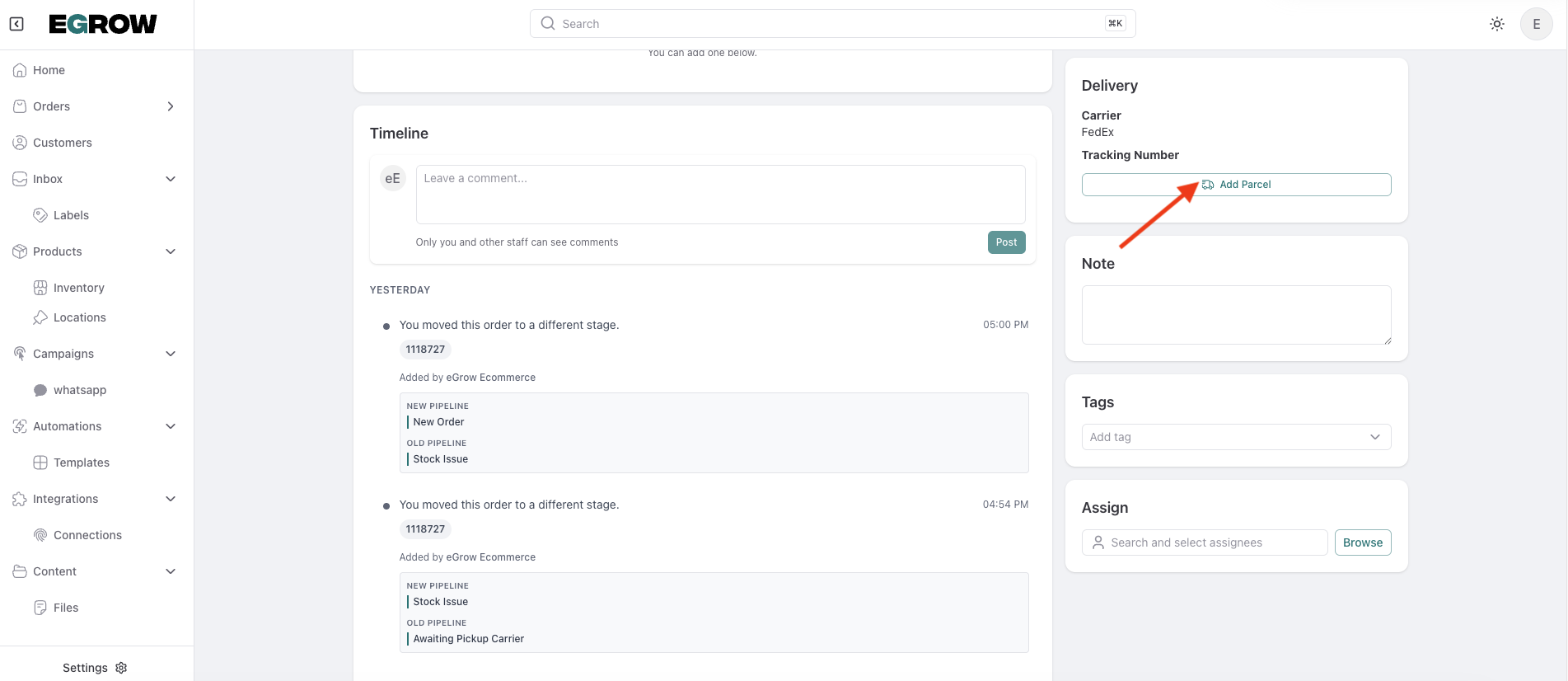The width and height of the screenshot is (1568, 681).
Task: Collapse the Products section chevron
Action: (x=171, y=251)
